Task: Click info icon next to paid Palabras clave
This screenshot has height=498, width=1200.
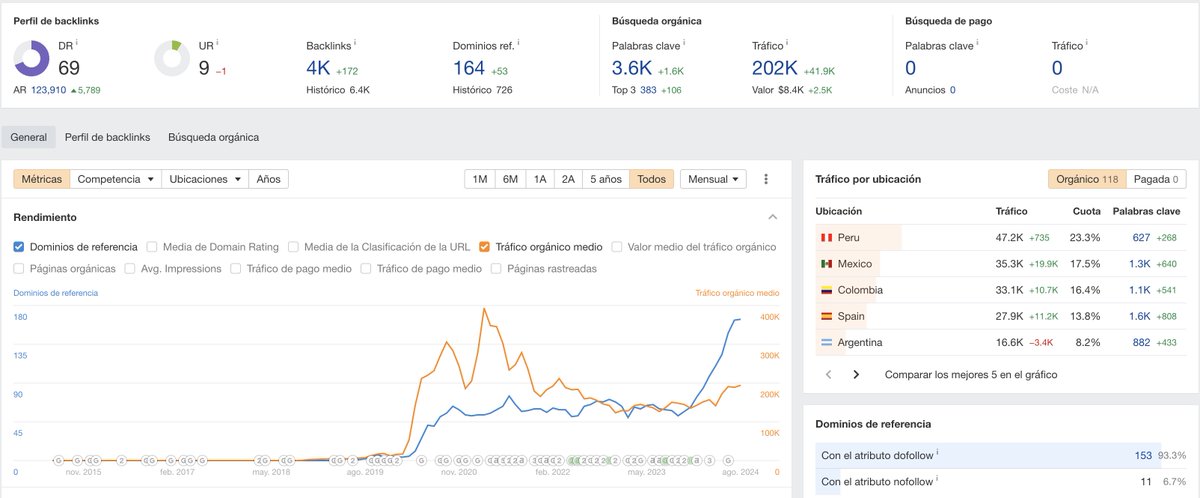Action: (978, 43)
